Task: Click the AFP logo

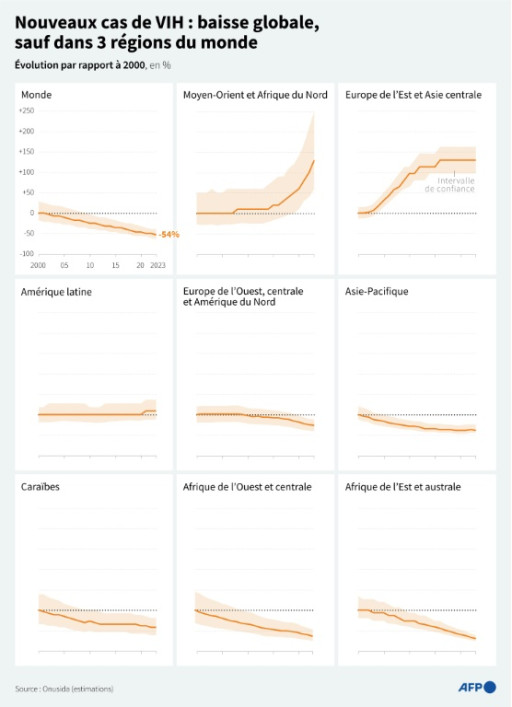Action: pyautogui.click(x=477, y=687)
